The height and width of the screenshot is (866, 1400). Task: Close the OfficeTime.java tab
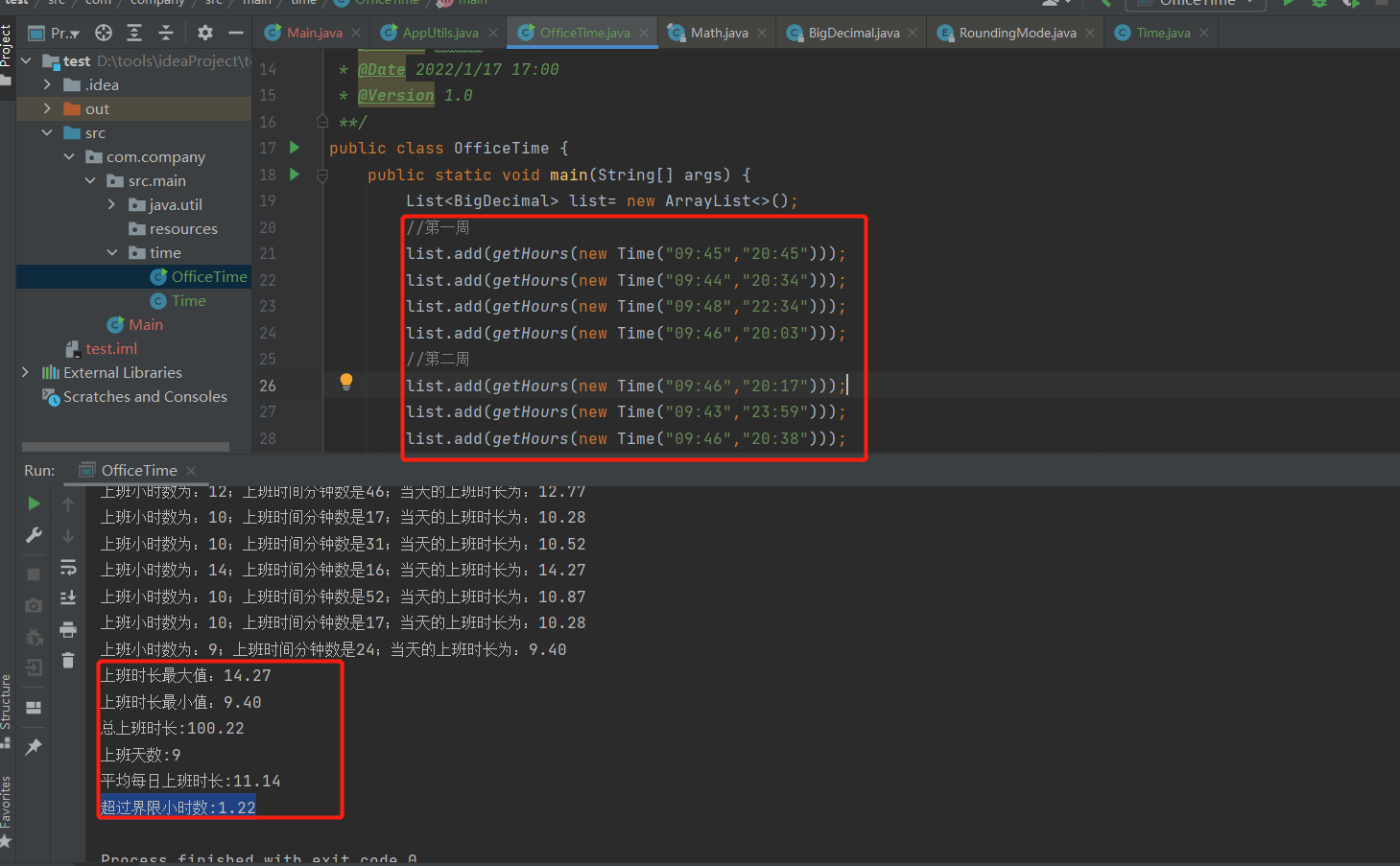pyautogui.click(x=644, y=33)
